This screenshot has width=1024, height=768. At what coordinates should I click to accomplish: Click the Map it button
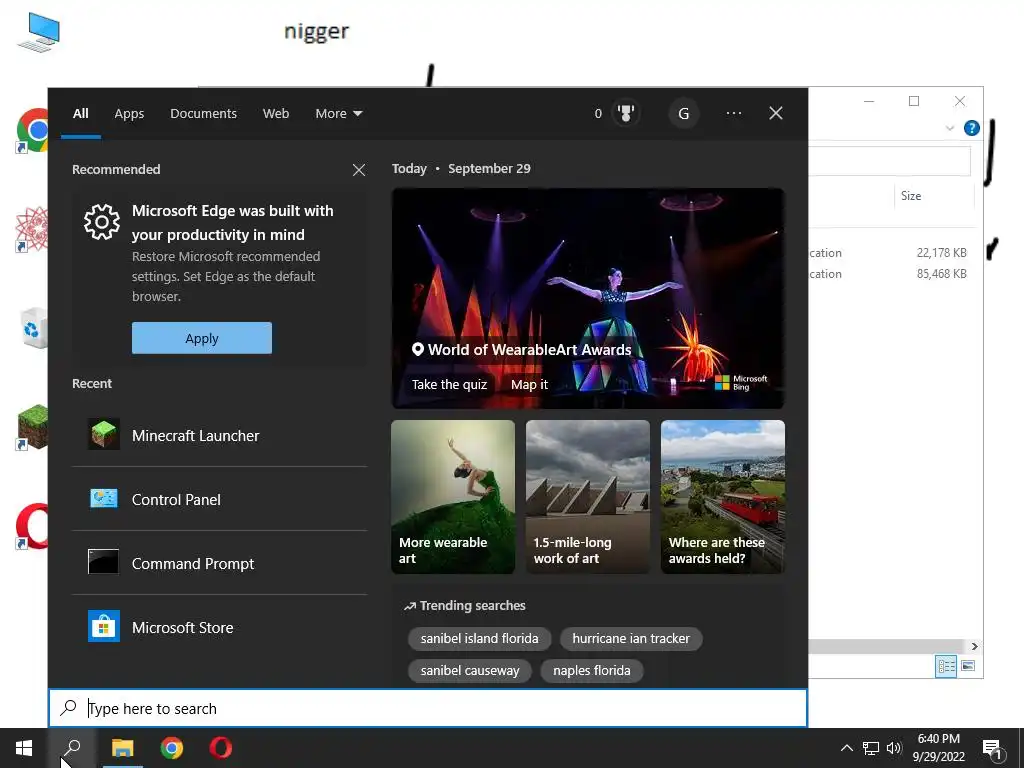click(530, 384)
